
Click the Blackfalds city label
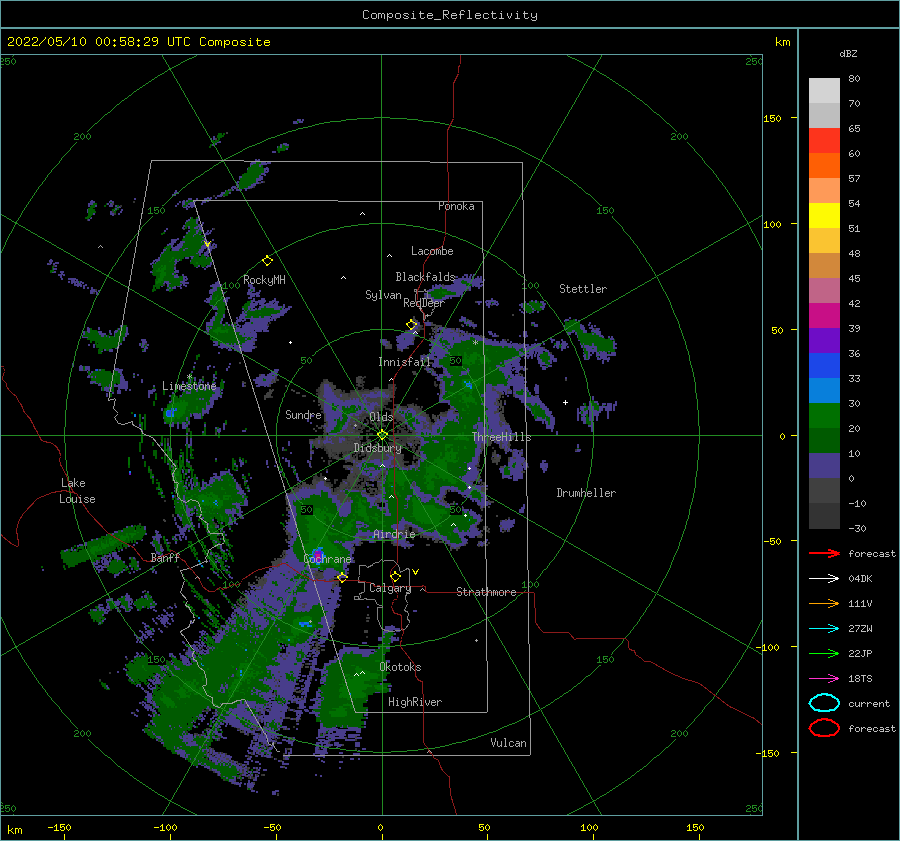(x=425, y=277)
